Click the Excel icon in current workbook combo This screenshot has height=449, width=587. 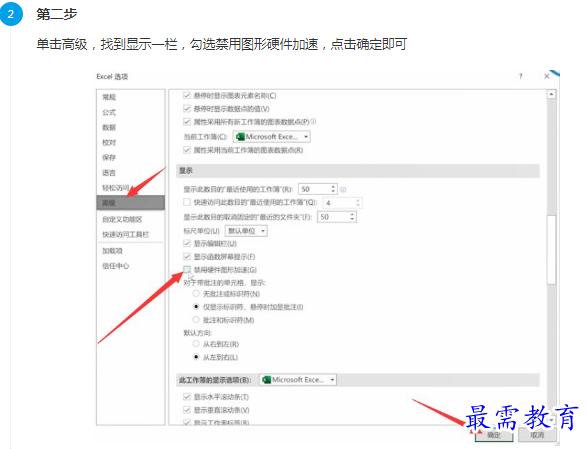(x=240, y=137)
